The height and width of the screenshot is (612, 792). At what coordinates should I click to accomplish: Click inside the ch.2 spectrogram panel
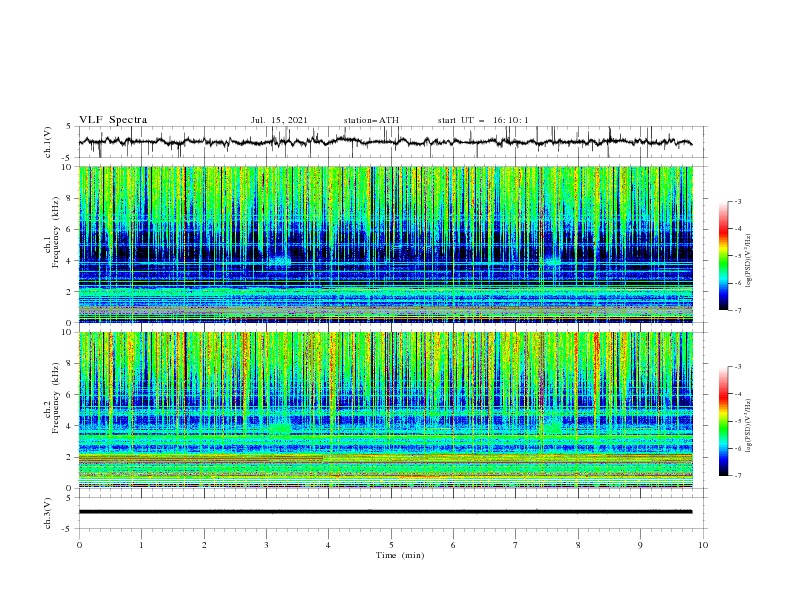[x=386, y=410]
